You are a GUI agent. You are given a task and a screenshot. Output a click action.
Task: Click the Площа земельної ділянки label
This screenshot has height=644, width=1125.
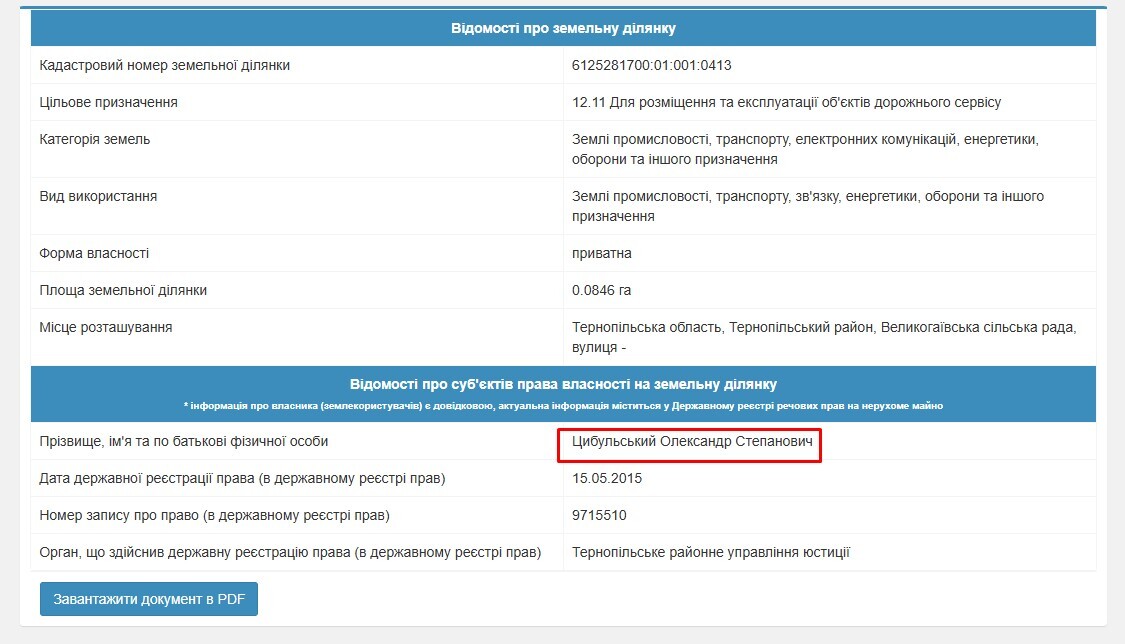tap(123, 290)
